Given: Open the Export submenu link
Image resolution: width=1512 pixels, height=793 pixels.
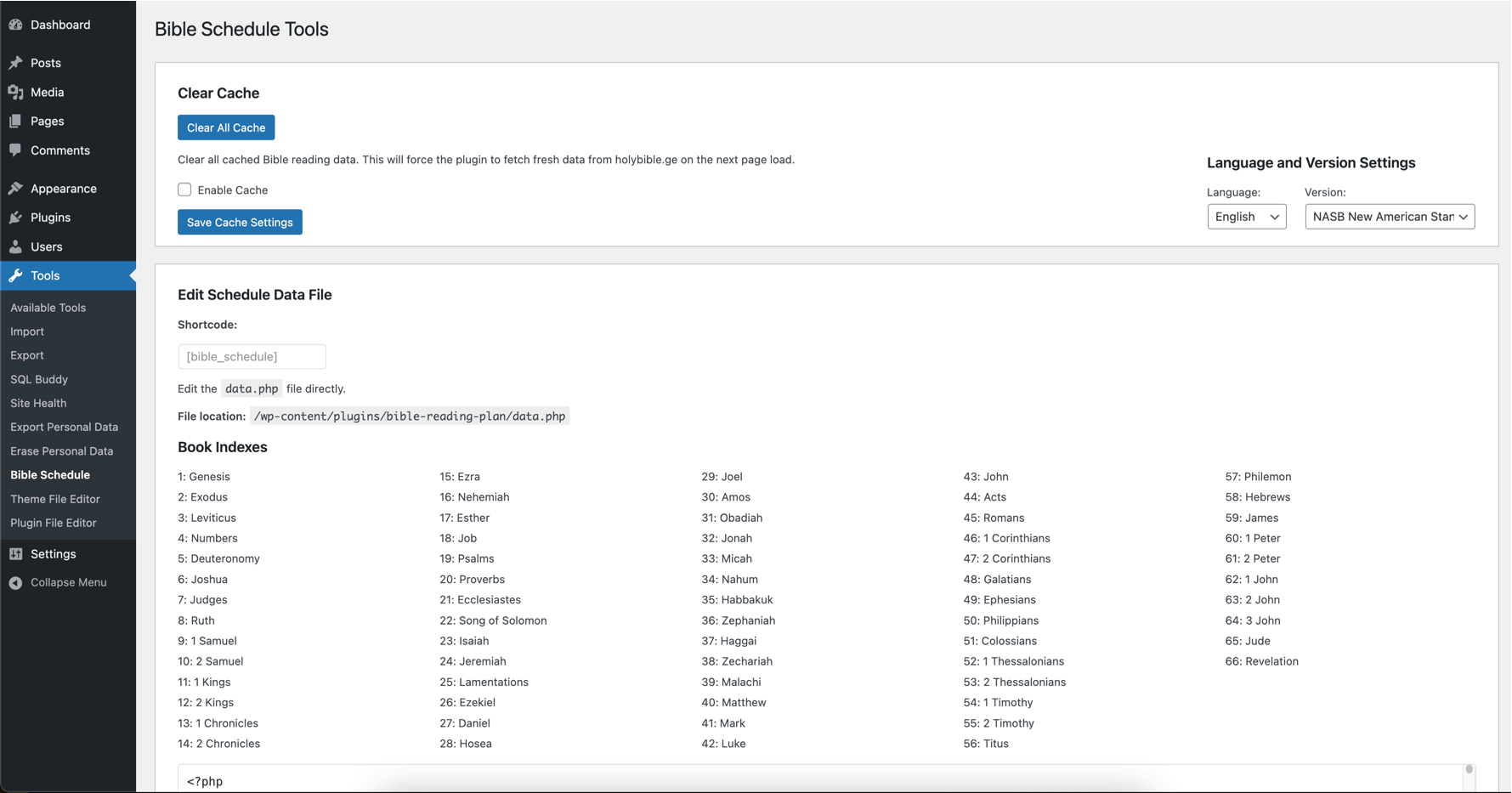Looking at the screenshot, I should click(27, 355).
